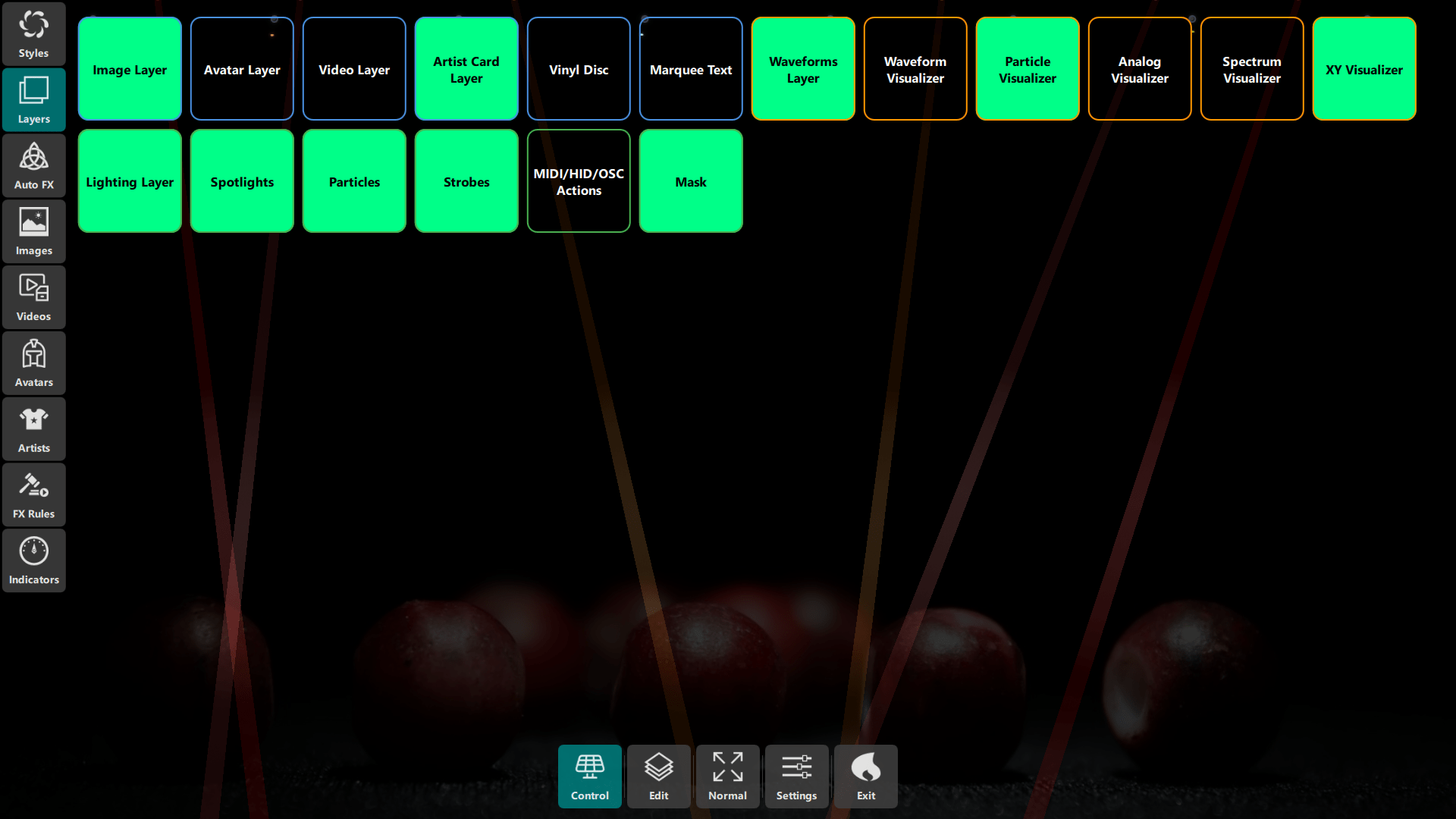Viewport: 1456px width, 819px height.
Task: Open the FX Rules panel
Action: (x=33, y=494)
